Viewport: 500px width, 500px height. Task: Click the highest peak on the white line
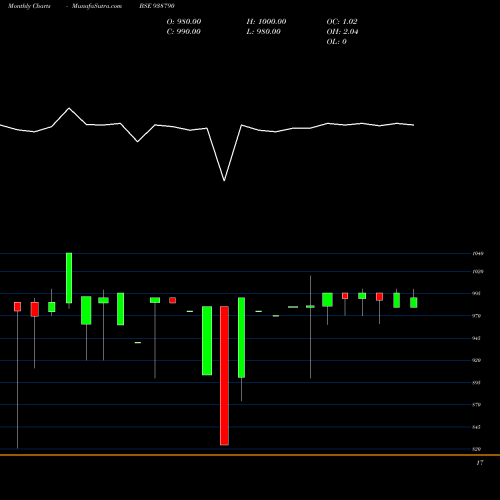pyautogui.click(x=69, y=108)
